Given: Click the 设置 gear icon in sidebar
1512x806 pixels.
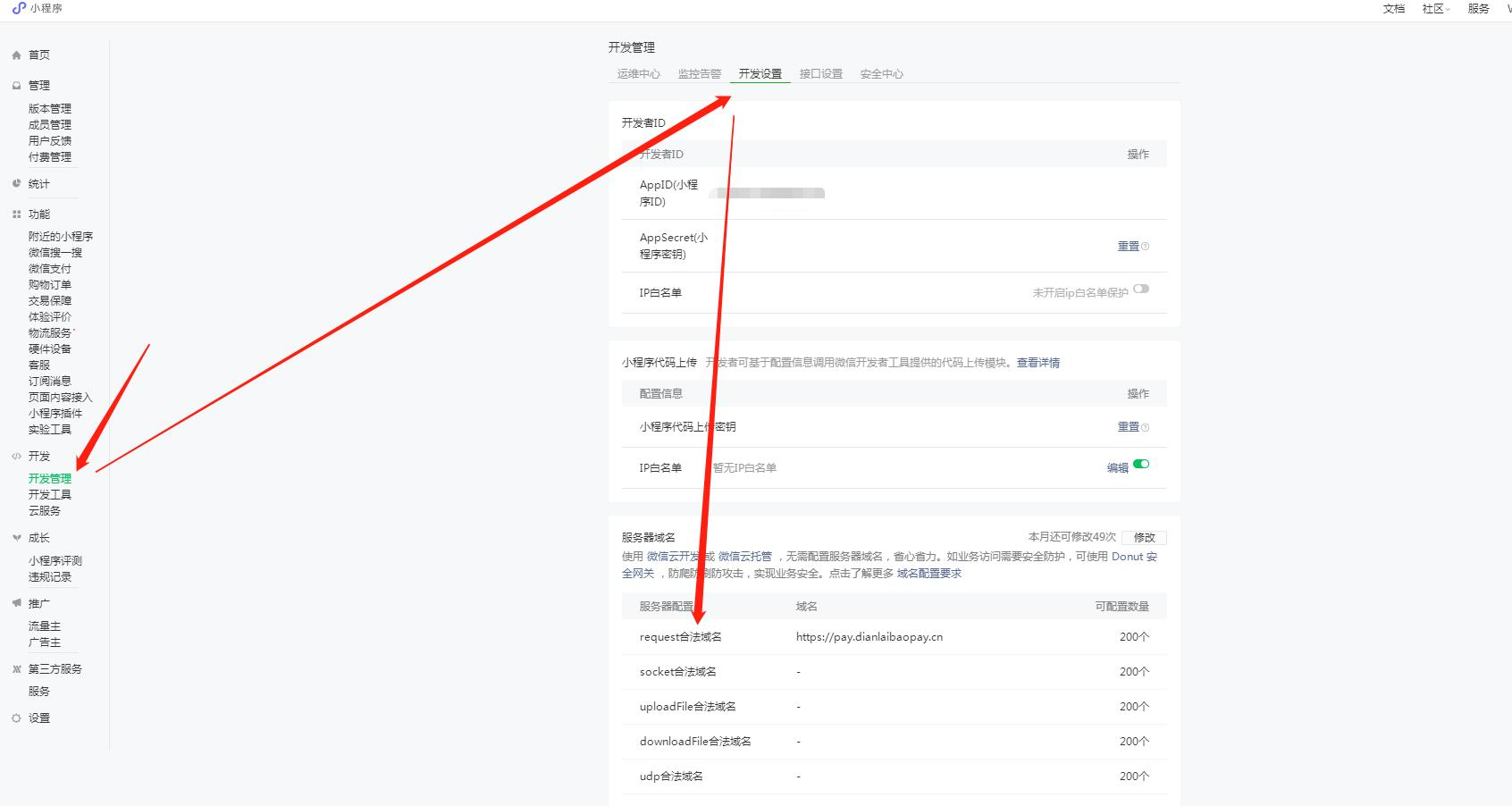Looking at the screenshot, I should pyautogui.click(x=16, y=718).
